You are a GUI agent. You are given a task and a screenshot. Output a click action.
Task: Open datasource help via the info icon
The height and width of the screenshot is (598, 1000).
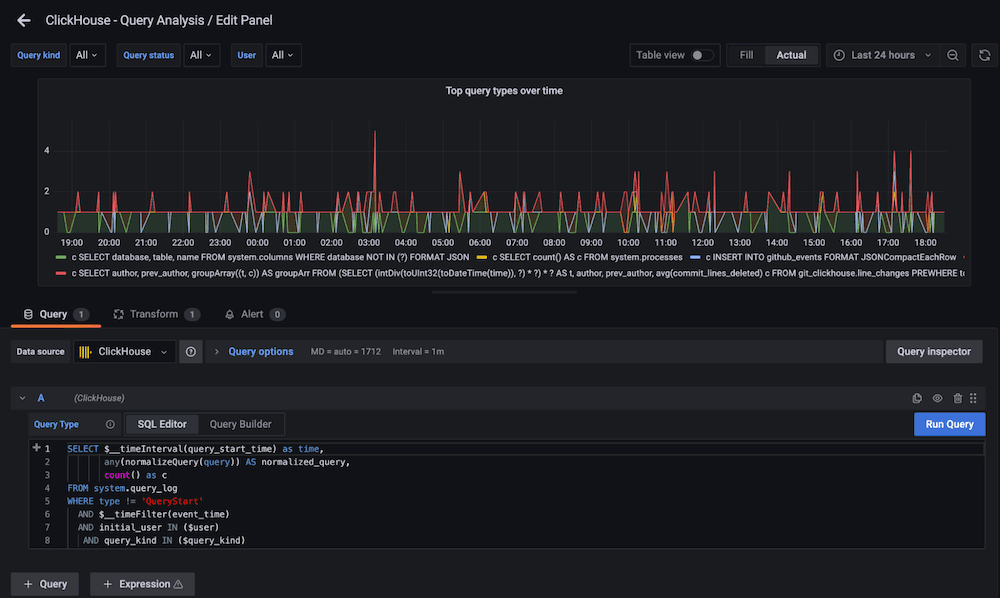point(191,351)
